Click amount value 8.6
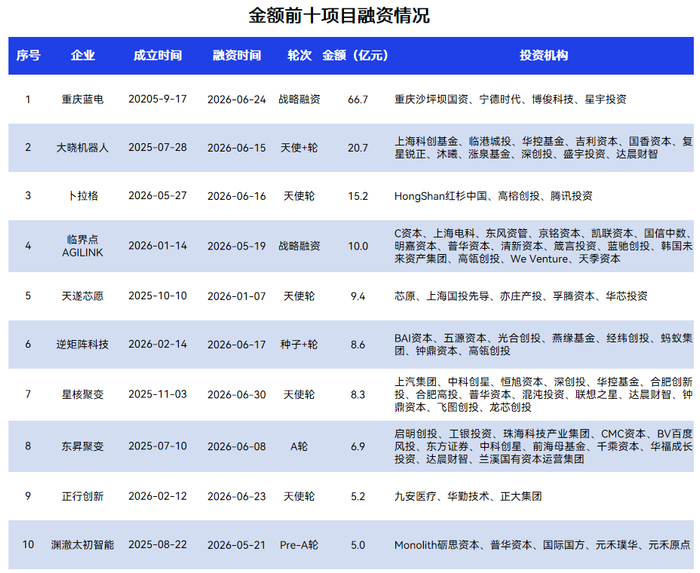This screenshot has height=573, width=700. tap(358, 344)
